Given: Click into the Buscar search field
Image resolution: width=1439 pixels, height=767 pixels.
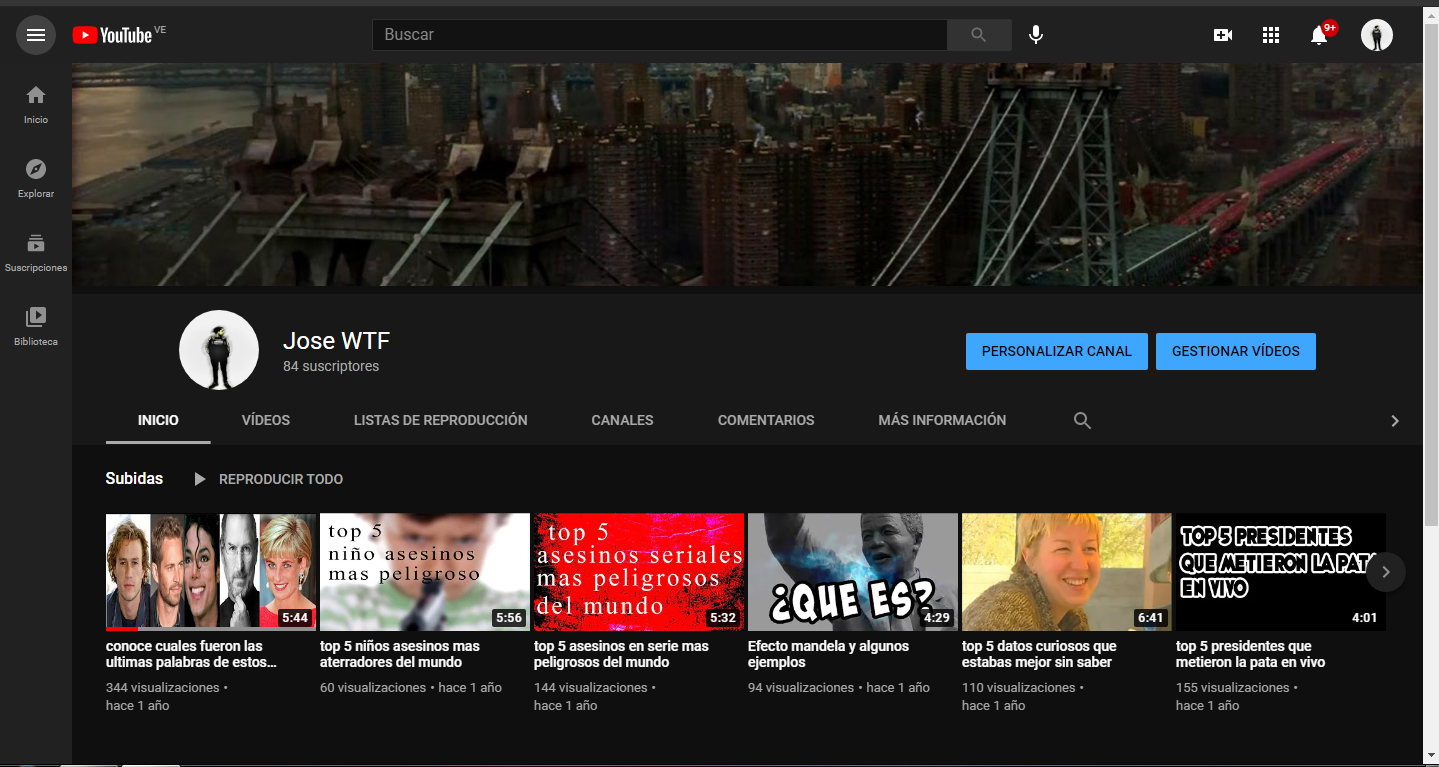Looking at the screenshot, I should tap(660, 35).
